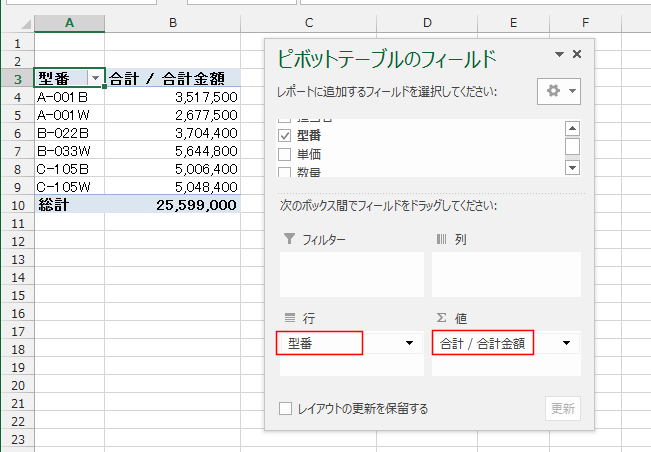Click the 5,644,800 value cell
Image resolution: width=651 pixels, height=452 pixels.
(x=173, y=151)
